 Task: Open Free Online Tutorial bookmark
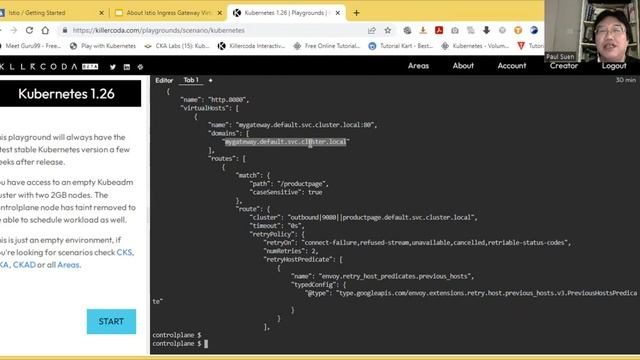point(327,46)
